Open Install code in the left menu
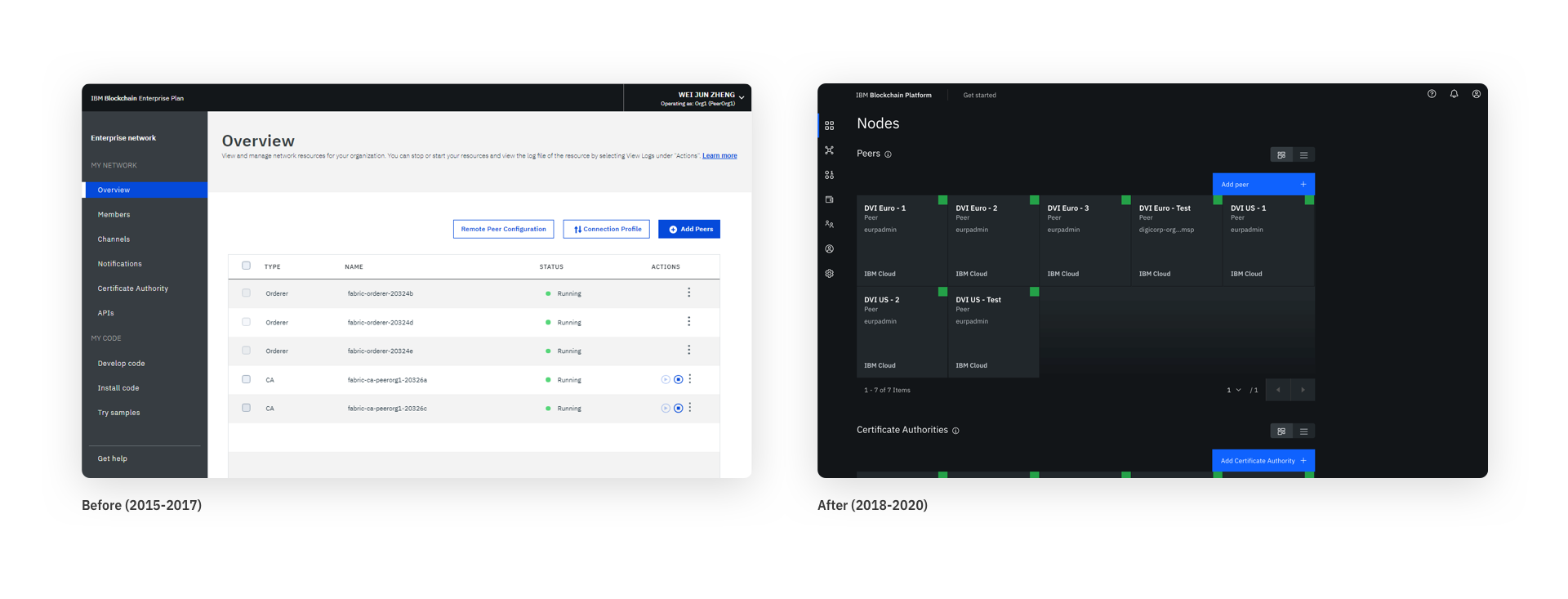 pyautogui.click(x=118, y=388)
